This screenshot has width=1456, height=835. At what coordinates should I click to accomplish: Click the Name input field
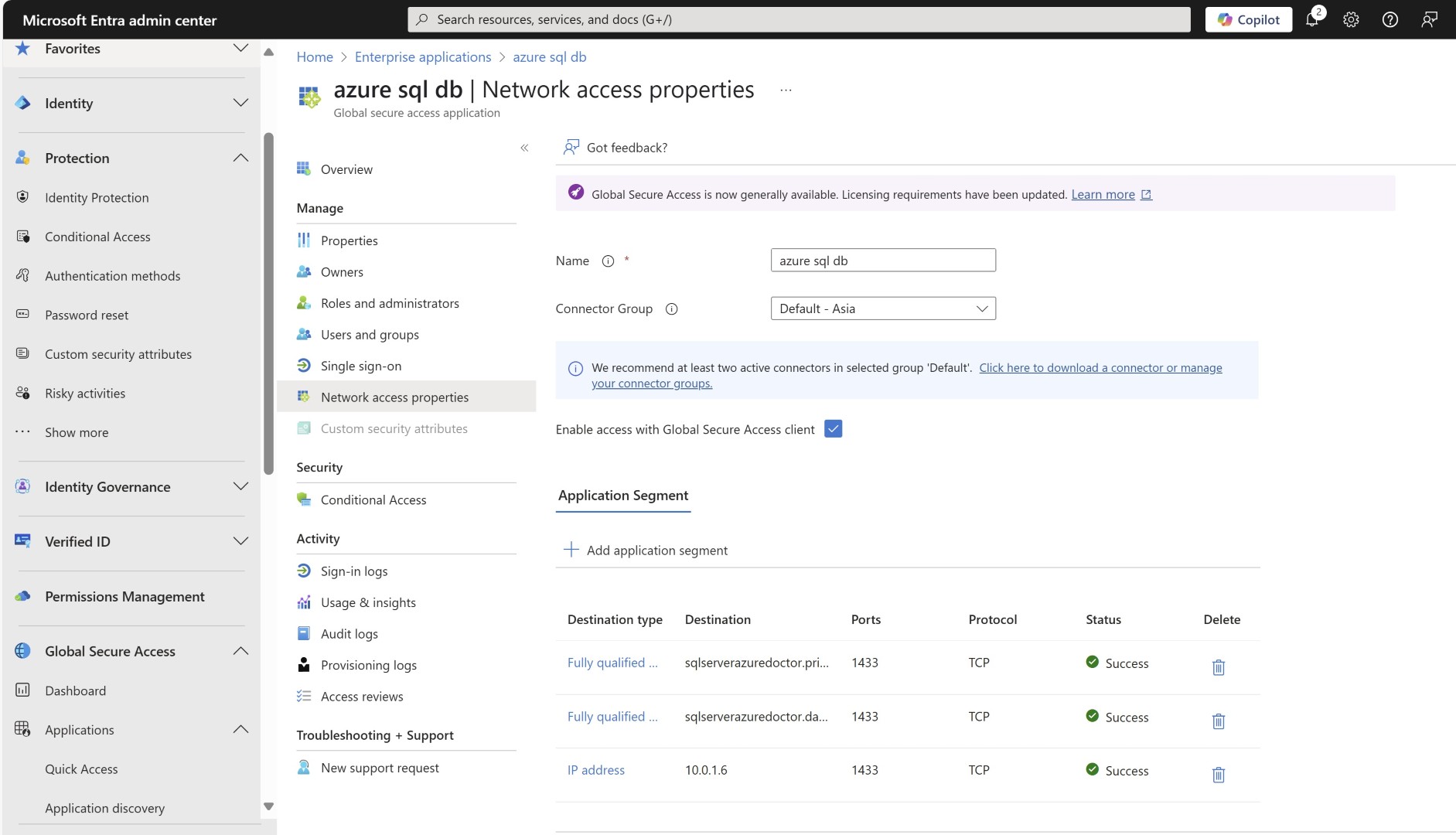tap(883, 261)
